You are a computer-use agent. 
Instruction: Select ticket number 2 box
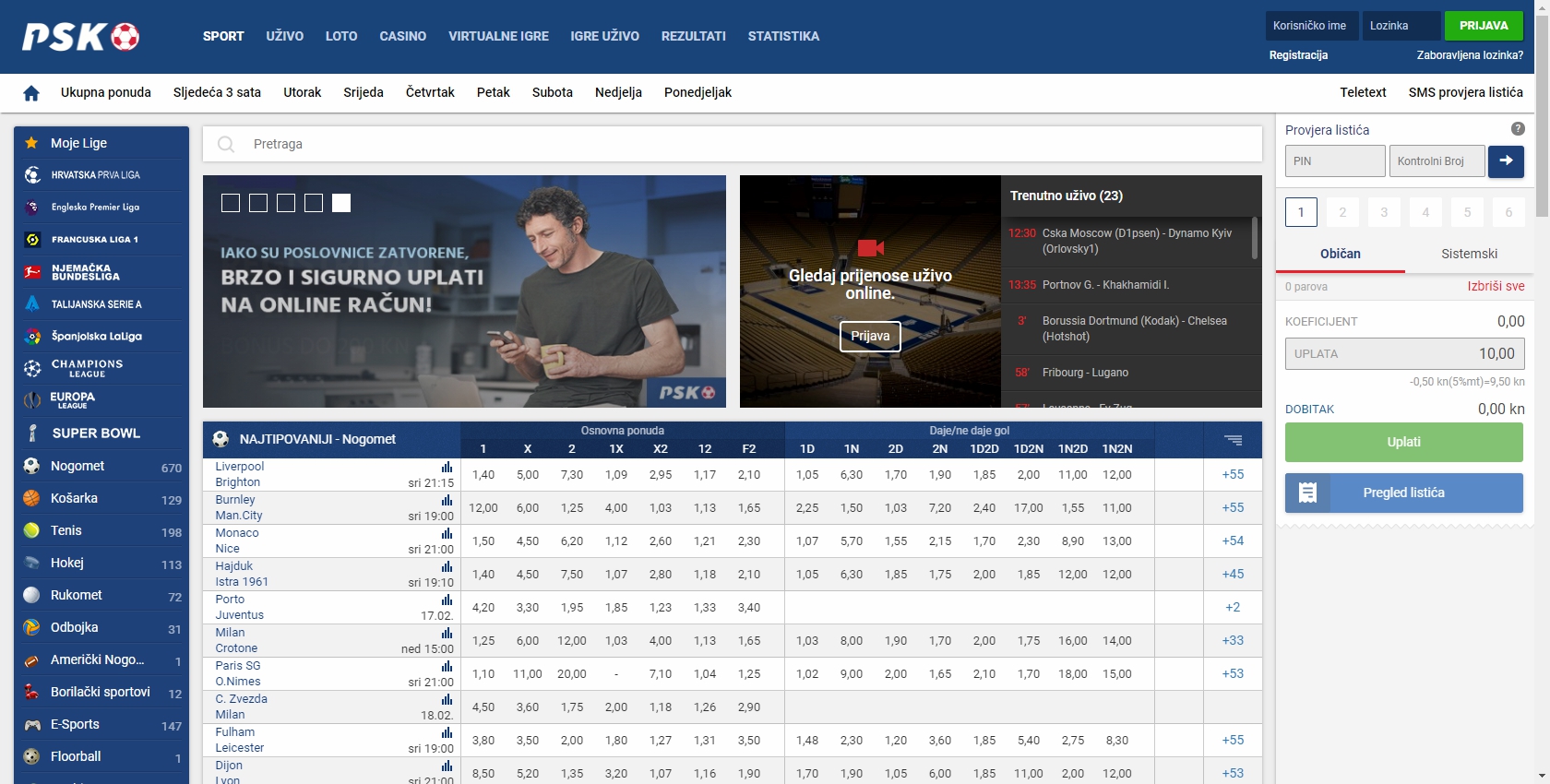click(x=1342, y=212)
